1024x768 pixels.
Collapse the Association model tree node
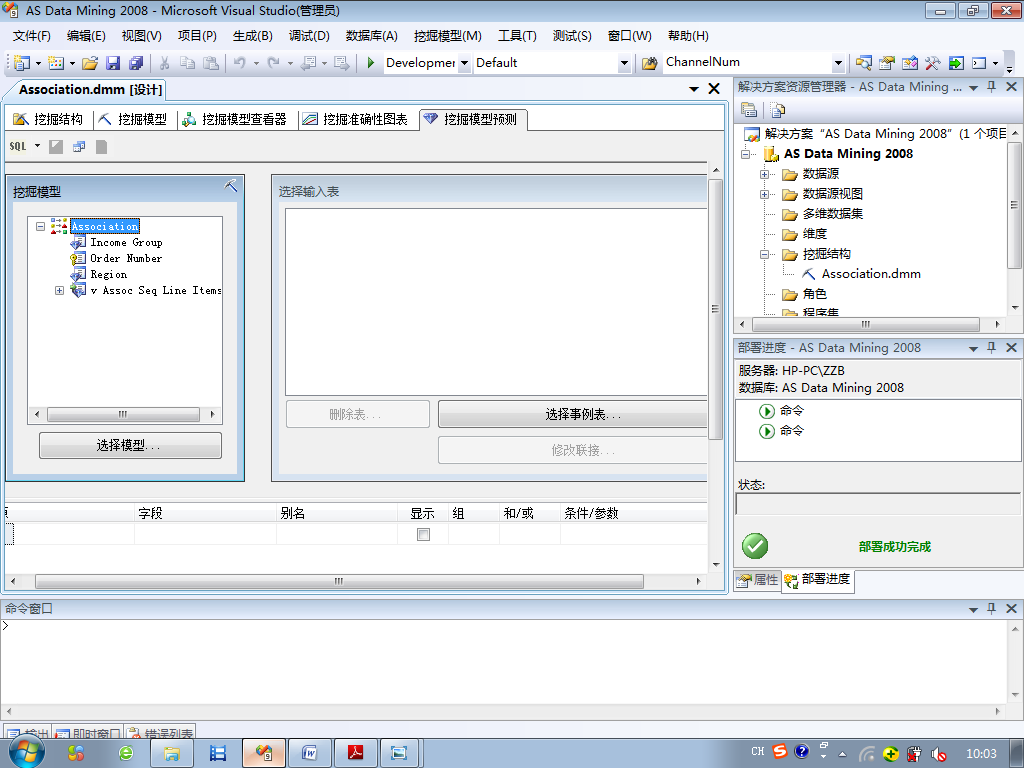[x=40, y=226]
